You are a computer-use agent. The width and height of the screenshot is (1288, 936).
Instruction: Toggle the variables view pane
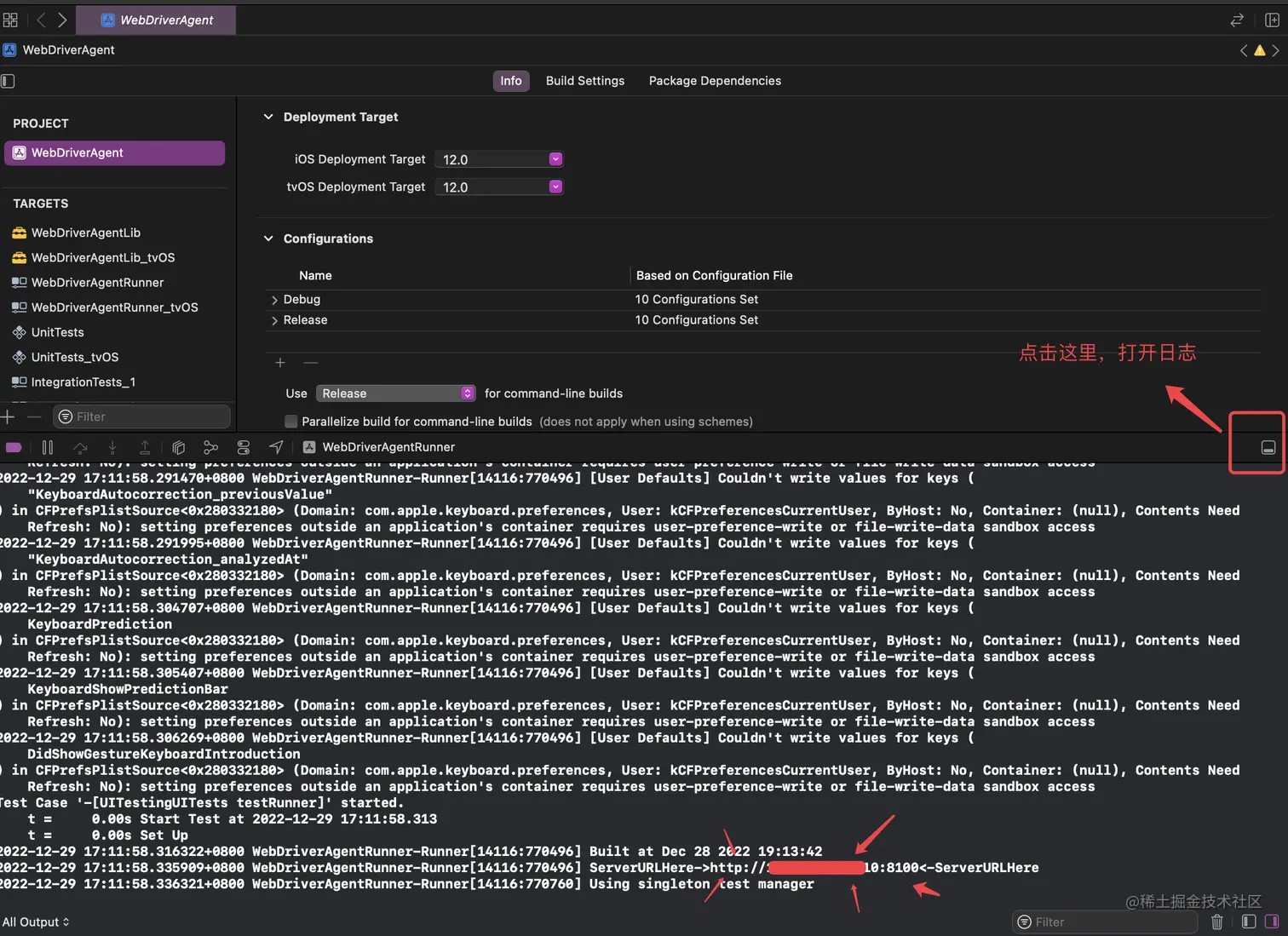click(1249, 922)
